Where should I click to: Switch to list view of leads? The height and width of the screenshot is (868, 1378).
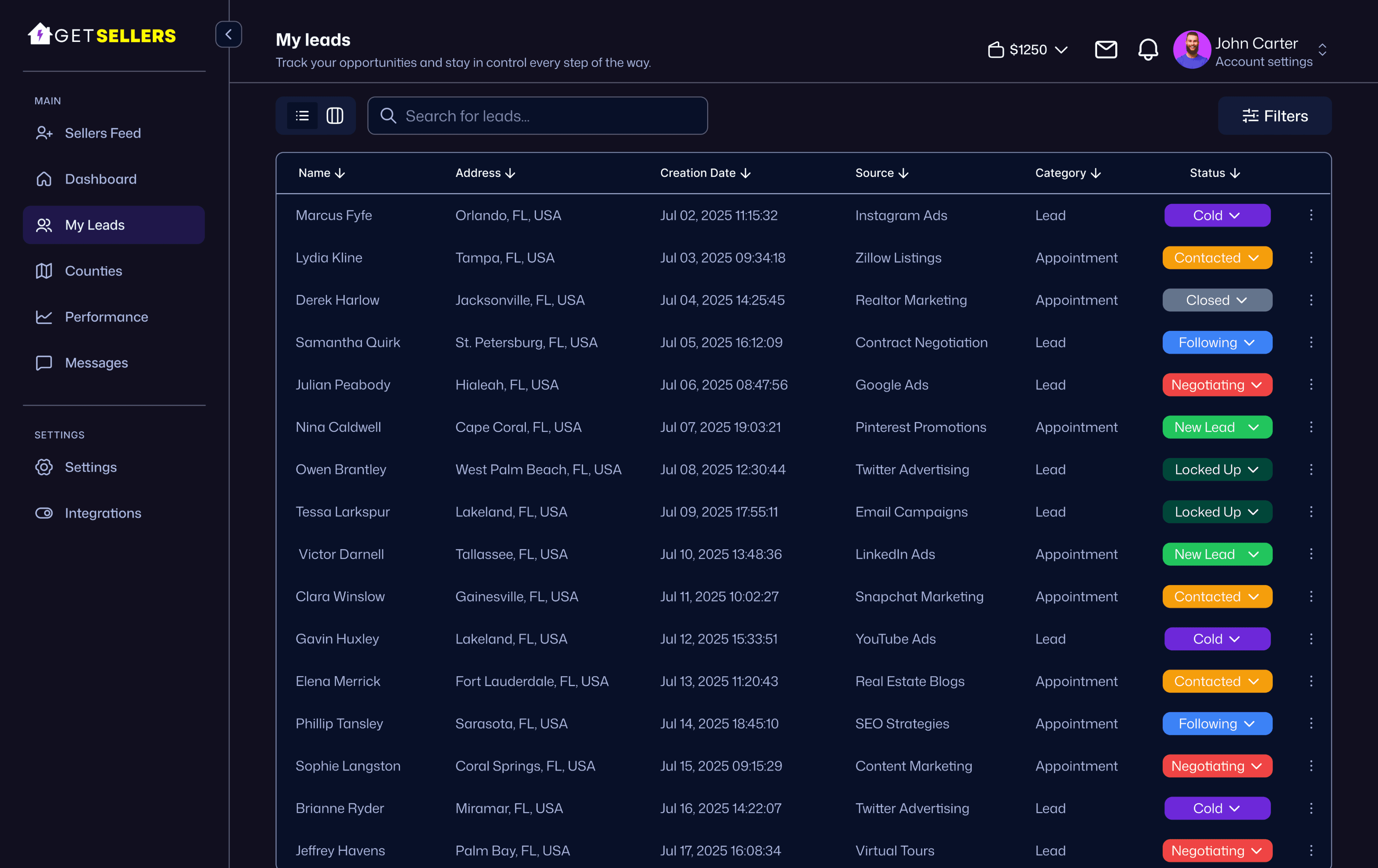coord(302,116)
